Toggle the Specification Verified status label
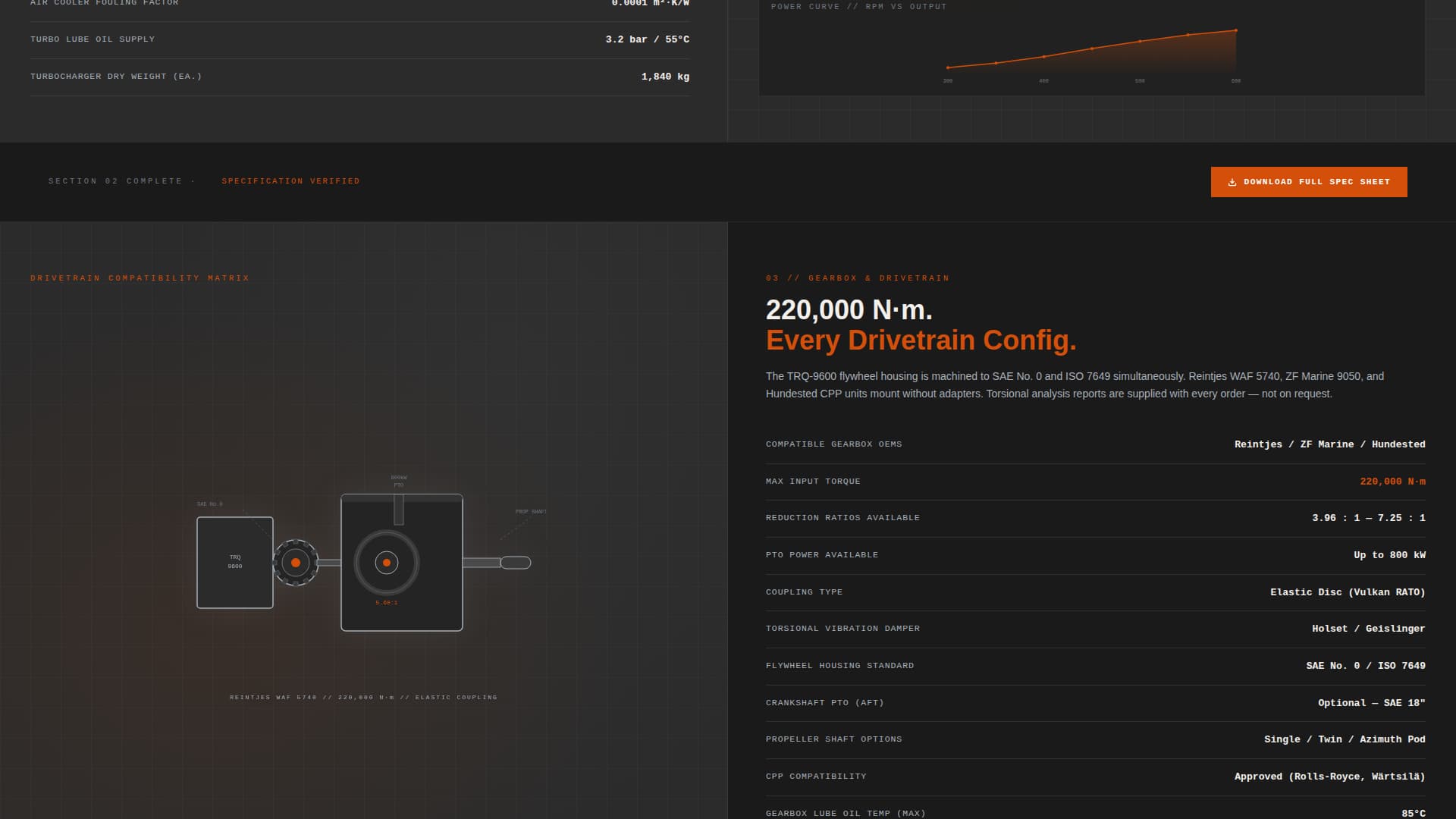The width and height of the screenshot is (1456, 819). 290,181
